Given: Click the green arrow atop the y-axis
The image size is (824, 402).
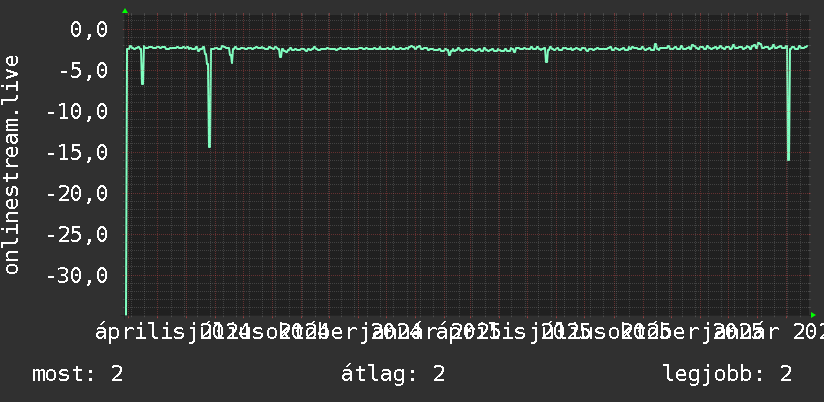Looking at the screenshot, I should click(125, 11).
